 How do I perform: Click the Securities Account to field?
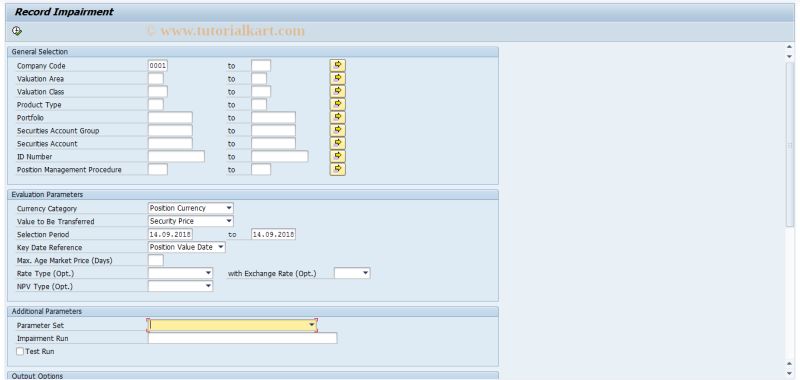pyautogui.click(x=273, y=143)
